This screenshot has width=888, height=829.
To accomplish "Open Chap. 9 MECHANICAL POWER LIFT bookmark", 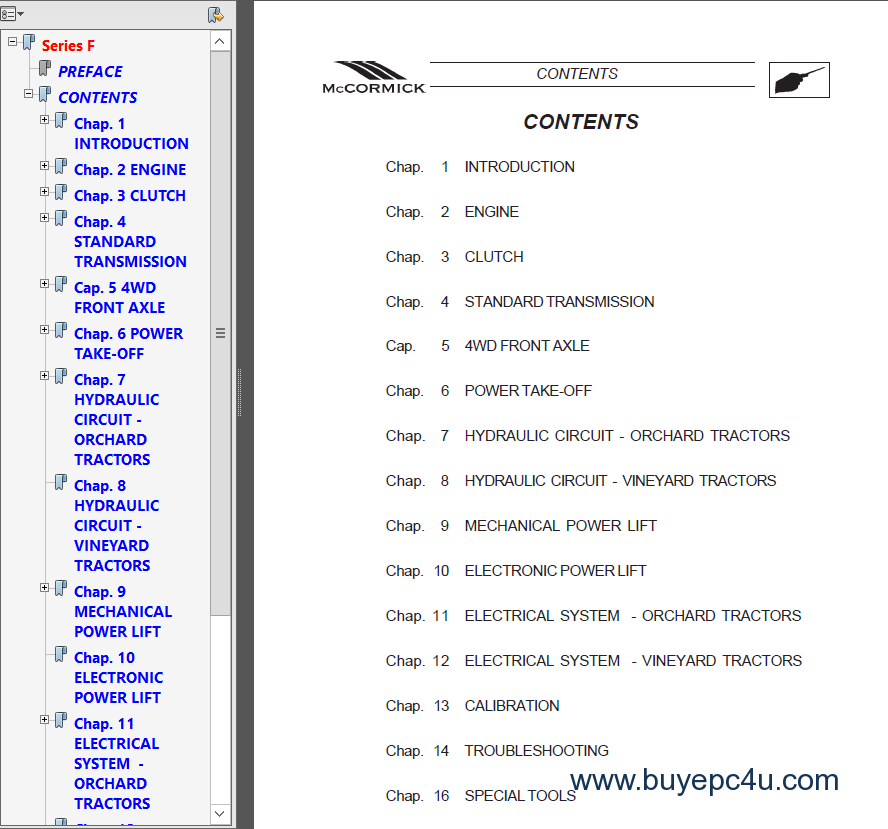I will pos(123,612).
